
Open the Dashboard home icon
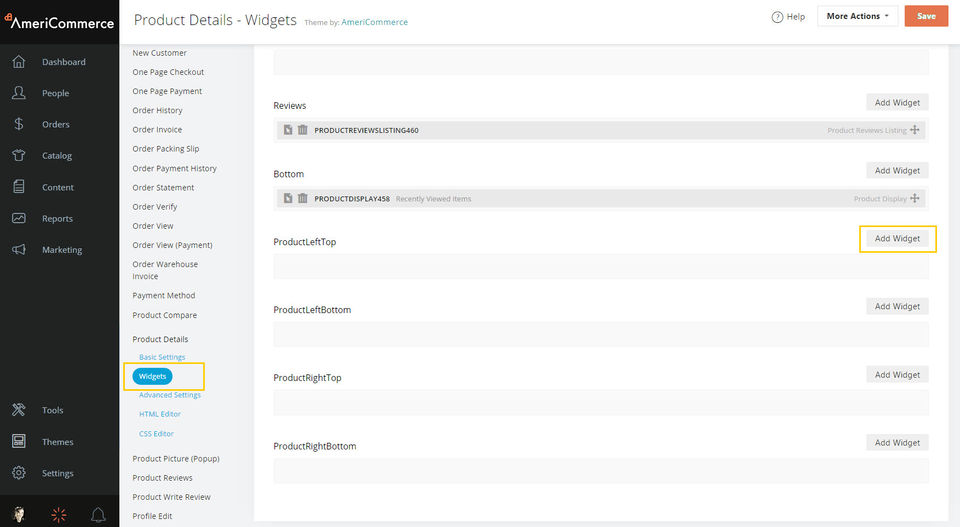19,62
